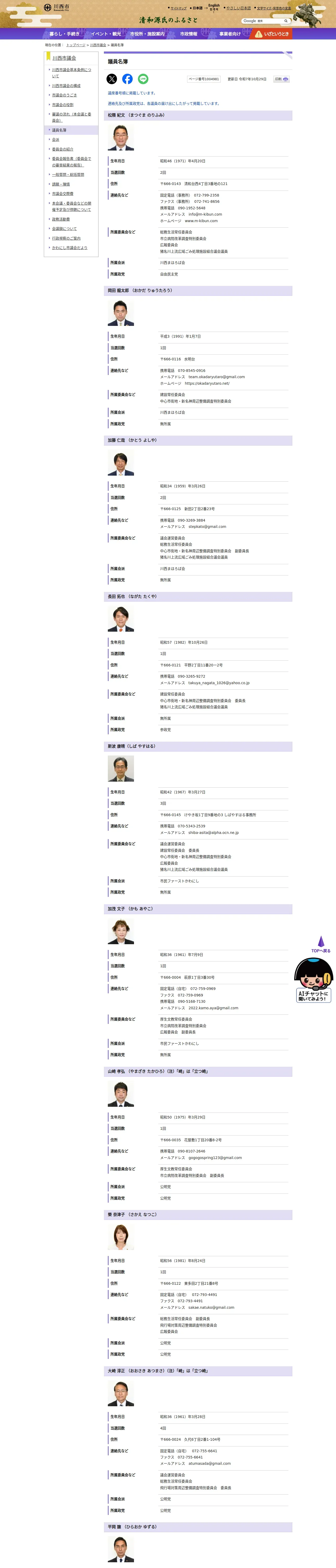The width and height of the screenshot is (336, 1568).
Task: Click 長田 拓也 portrait photo
Action: 121,619
